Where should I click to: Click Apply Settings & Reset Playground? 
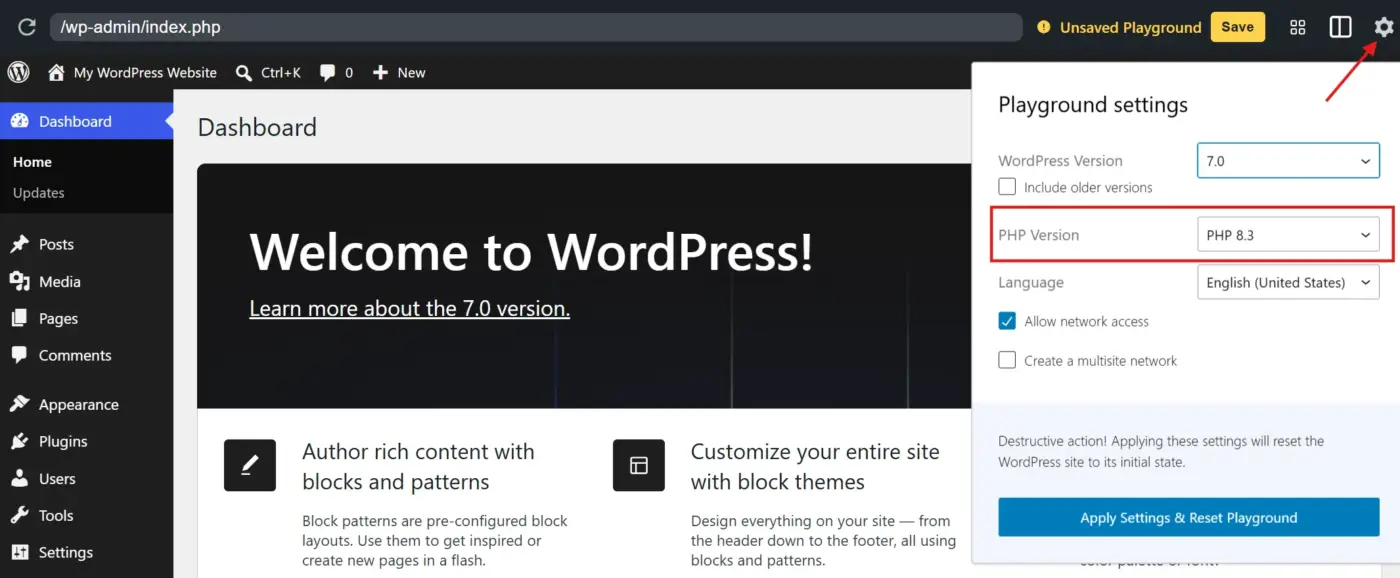click(x=1188, y=518)
